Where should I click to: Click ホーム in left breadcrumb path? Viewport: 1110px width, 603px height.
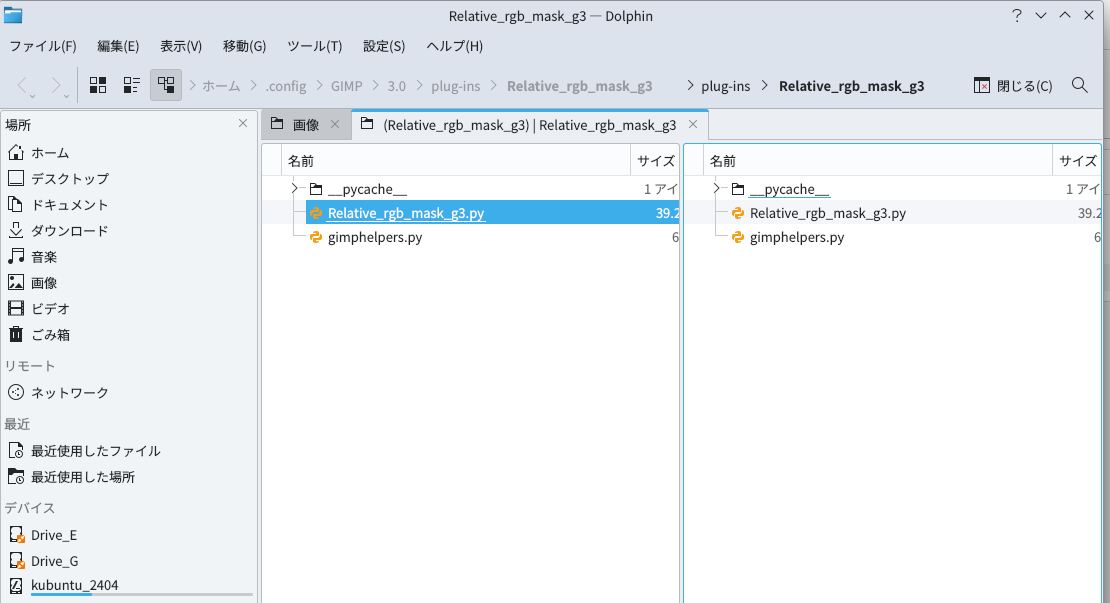click(x=221, y=86)
